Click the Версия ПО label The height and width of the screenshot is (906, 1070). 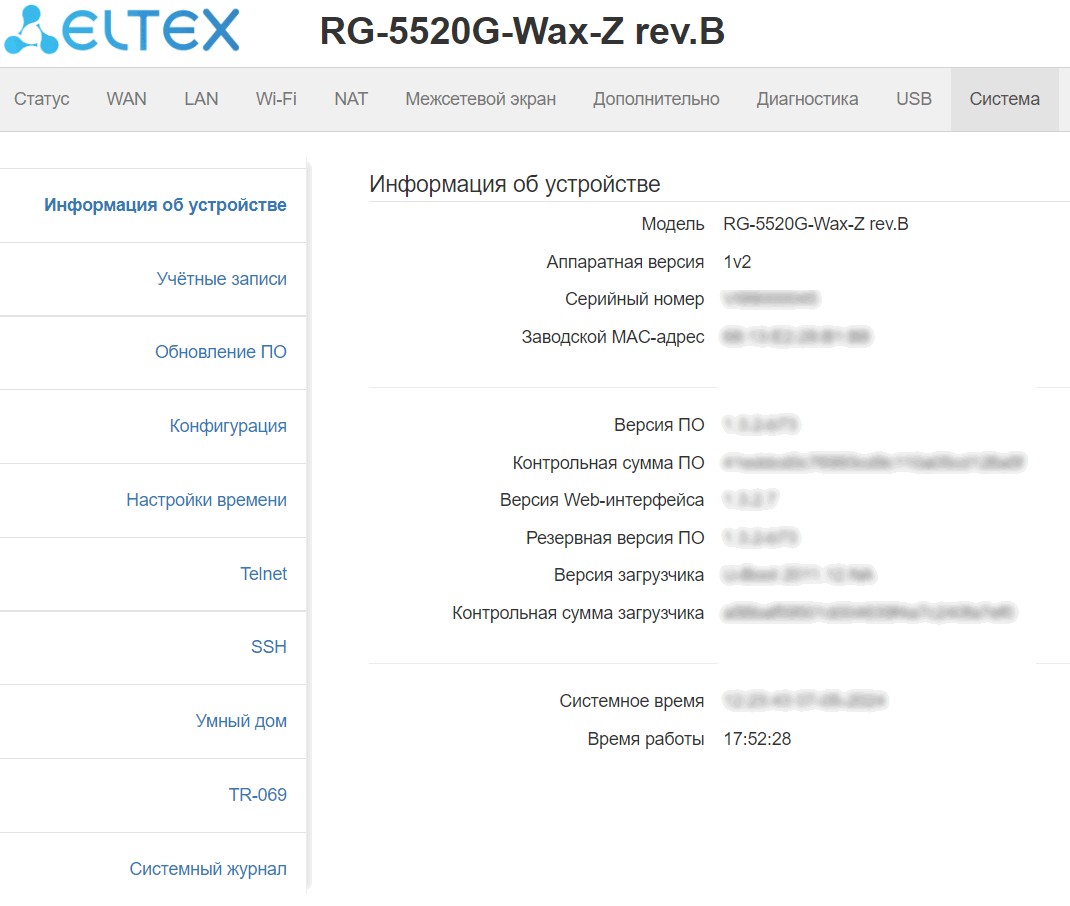tap(659, 425)
